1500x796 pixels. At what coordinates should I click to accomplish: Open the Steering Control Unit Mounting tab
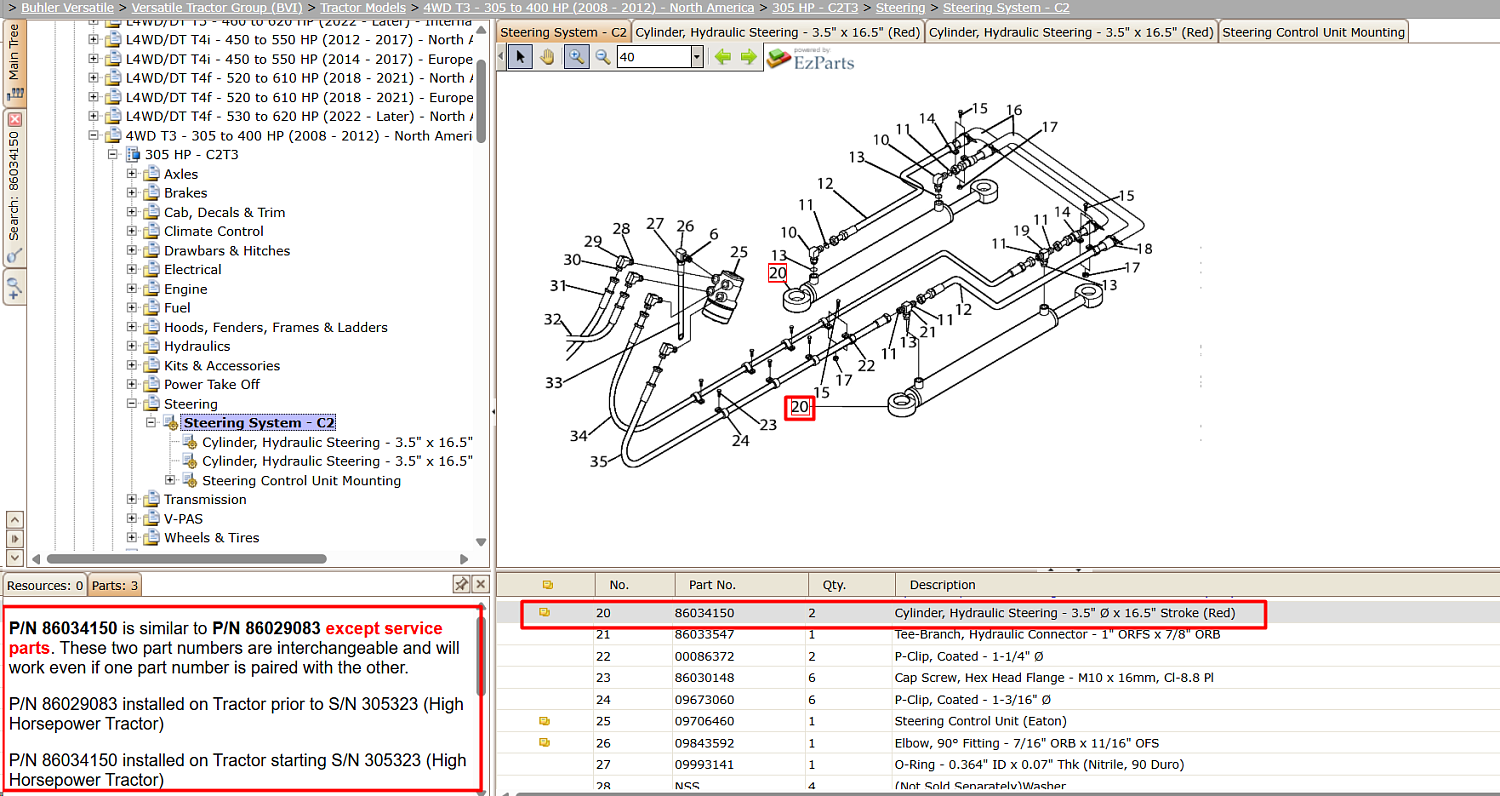pos(1313,32)
